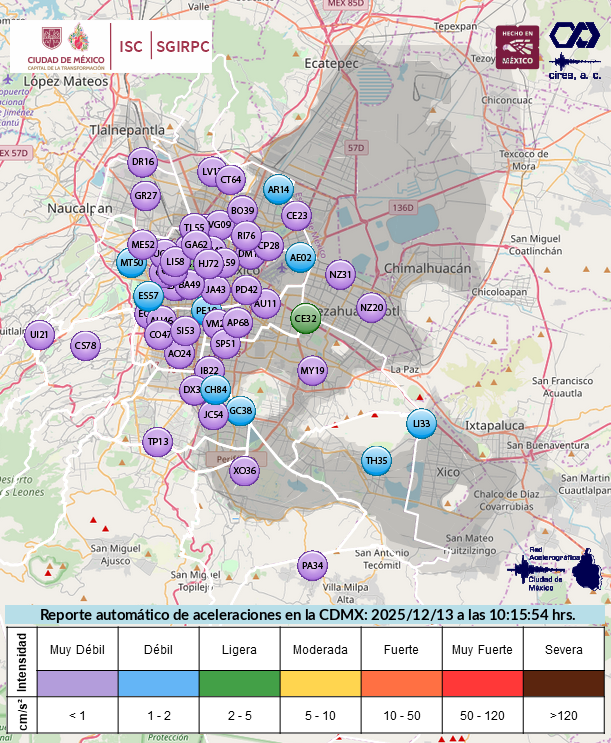Click the Hecho en México badge

[517, 47]
